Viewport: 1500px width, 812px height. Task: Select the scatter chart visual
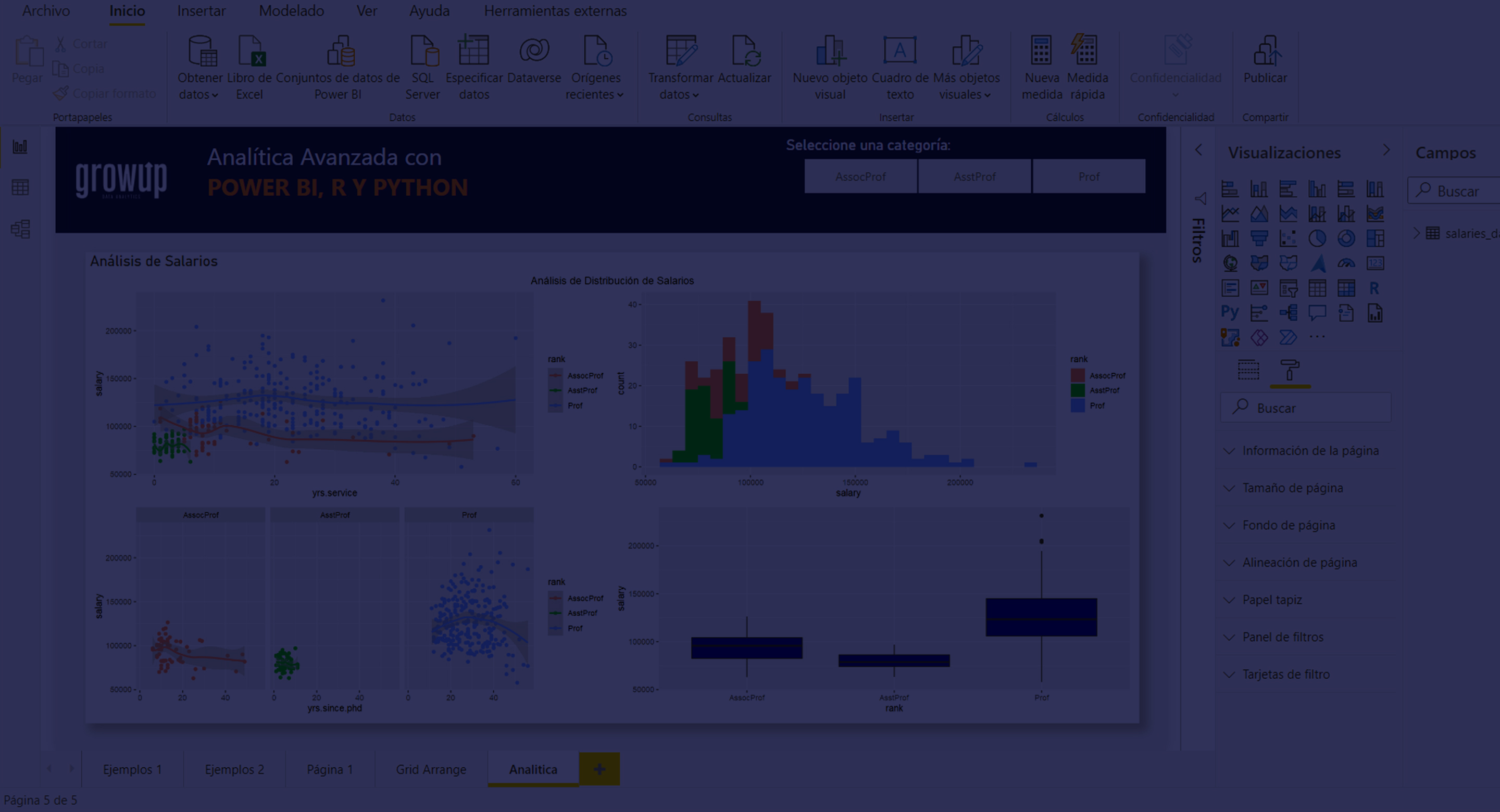pos(1288,238)
